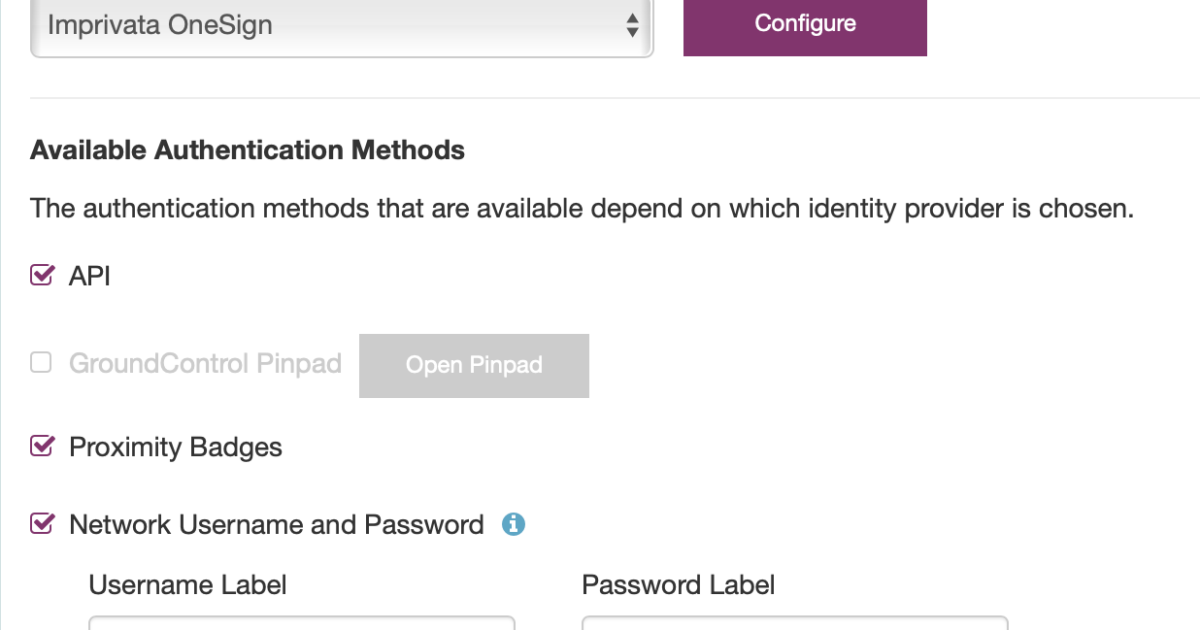1200x630 pixels.
Task: Click the Available Authentication Methods heading
Action: click(x=247, y=150)
